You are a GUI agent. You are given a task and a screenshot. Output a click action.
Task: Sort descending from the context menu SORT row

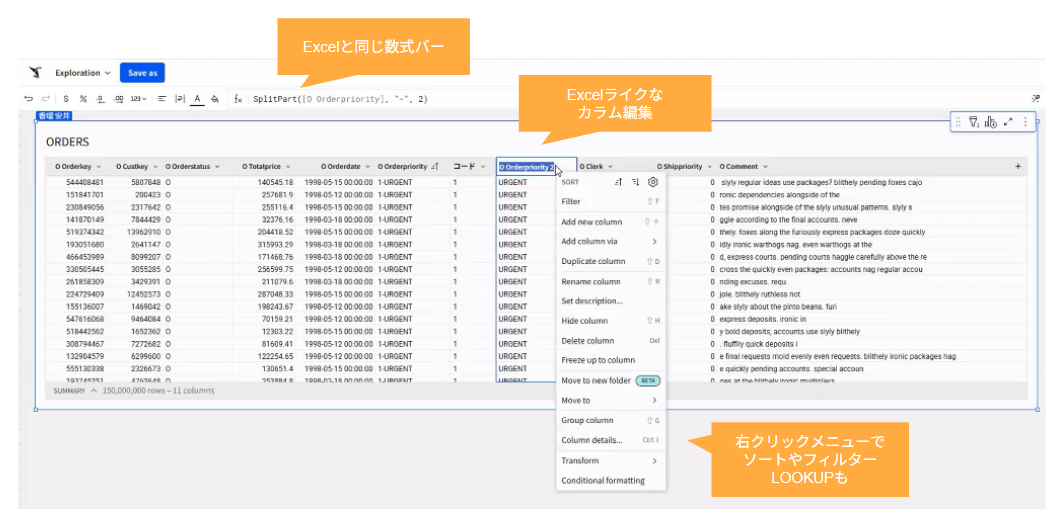tap(635, 182)
